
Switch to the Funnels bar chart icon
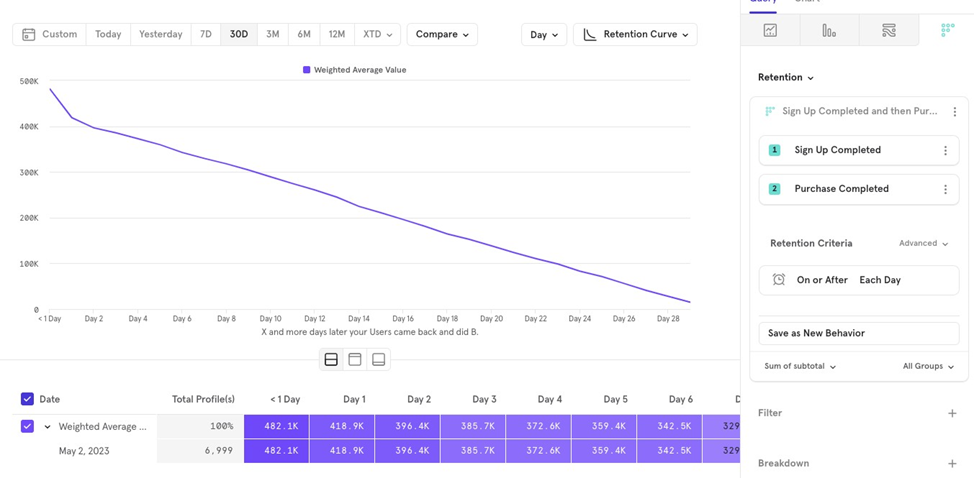[x=829, y=30]
